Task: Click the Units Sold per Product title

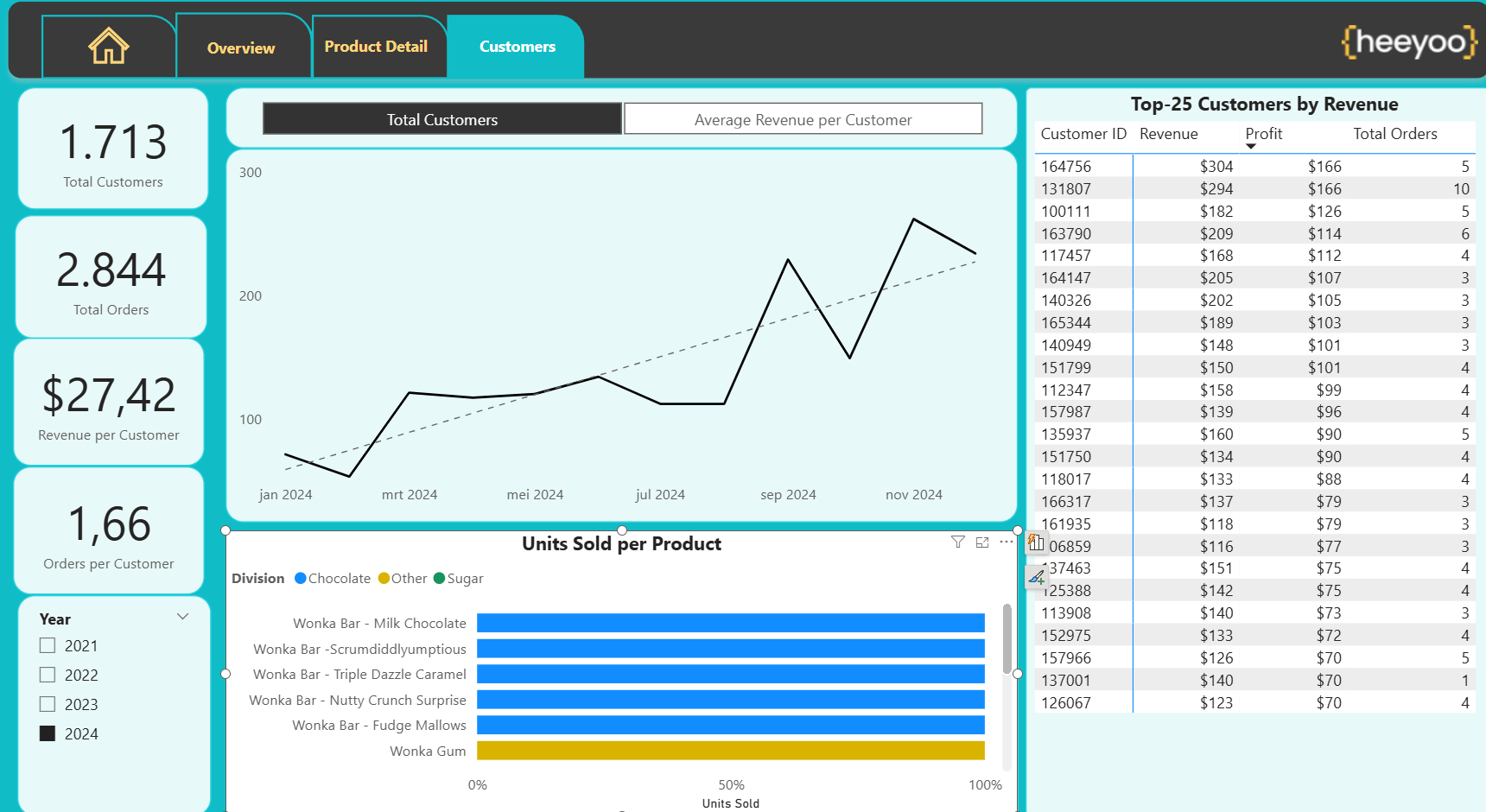Action: click(621, 543)
